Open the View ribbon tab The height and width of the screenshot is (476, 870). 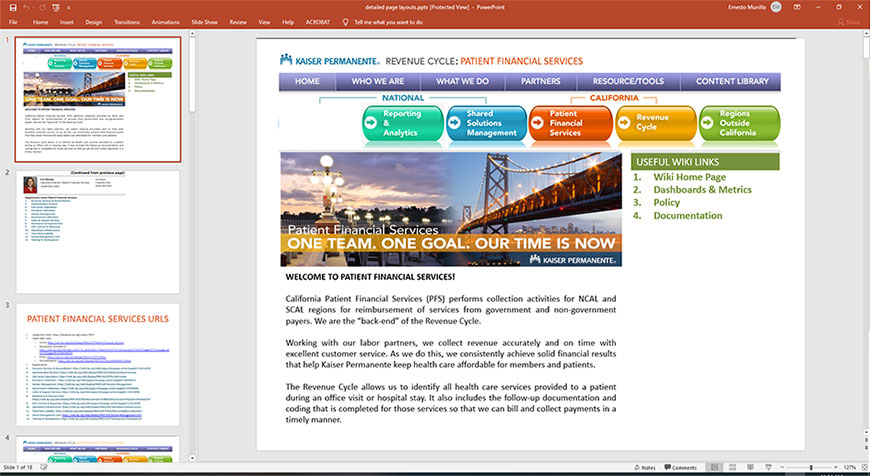coord(264,22)
